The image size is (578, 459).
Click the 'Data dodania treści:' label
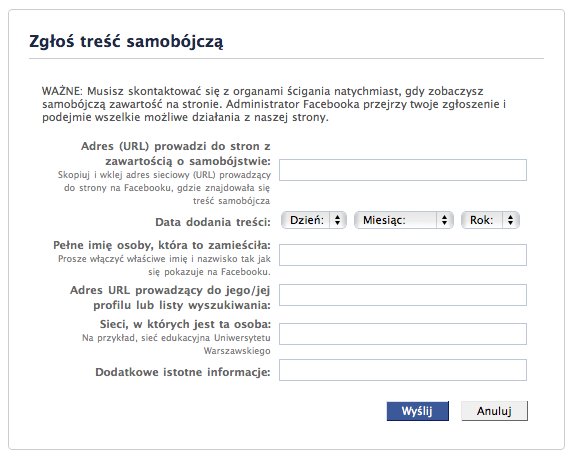(213, 222)
